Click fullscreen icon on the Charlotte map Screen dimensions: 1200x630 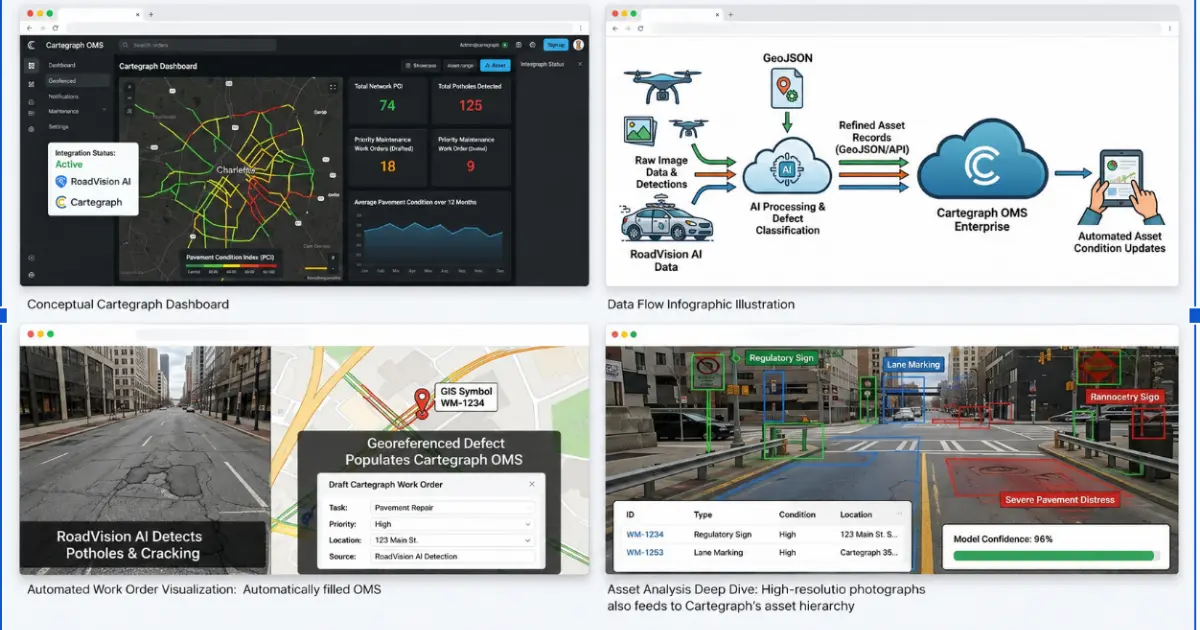coord(333,87)
